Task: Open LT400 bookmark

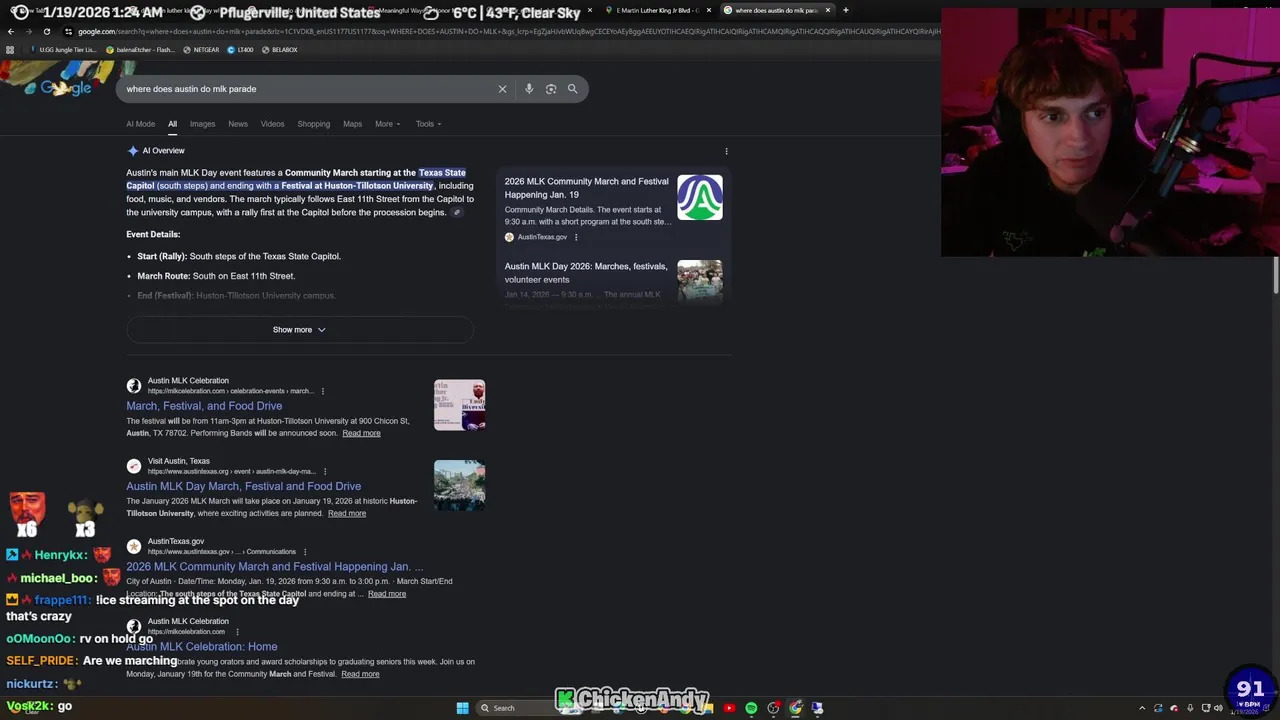Action: tap(240, 50)
